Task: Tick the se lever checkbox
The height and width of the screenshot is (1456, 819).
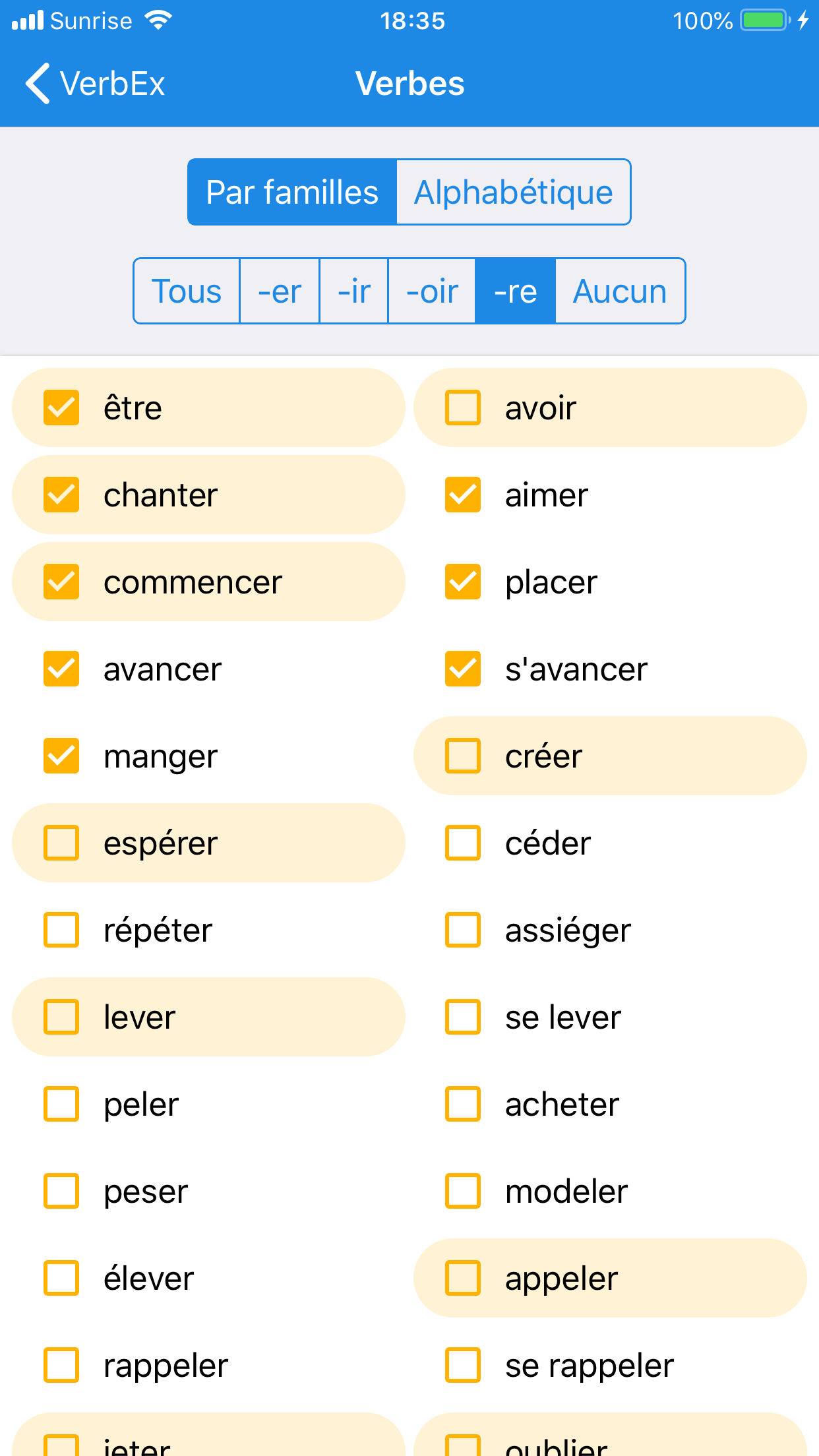Action: coord(463,1017)
